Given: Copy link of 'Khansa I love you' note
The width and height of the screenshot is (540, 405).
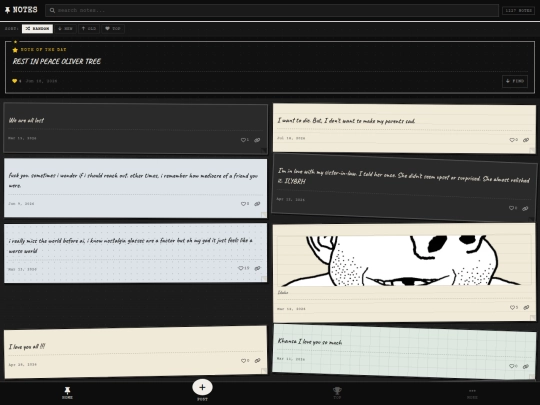Looking at the screenshot, I should (x=526, y=367).
